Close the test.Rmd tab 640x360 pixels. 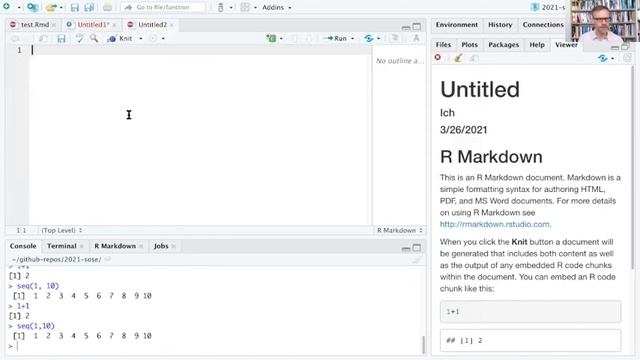click(x=54, y=25)
